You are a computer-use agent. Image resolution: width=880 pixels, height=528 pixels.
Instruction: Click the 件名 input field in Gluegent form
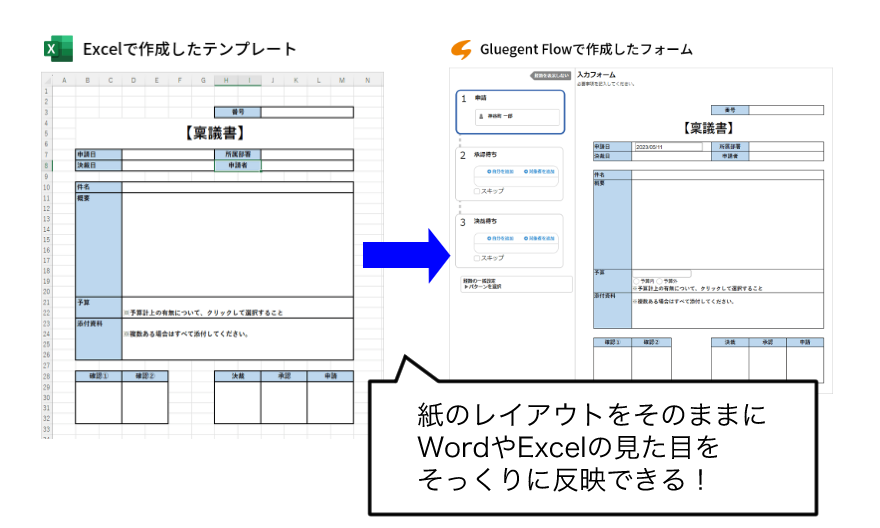click(727, 175)
